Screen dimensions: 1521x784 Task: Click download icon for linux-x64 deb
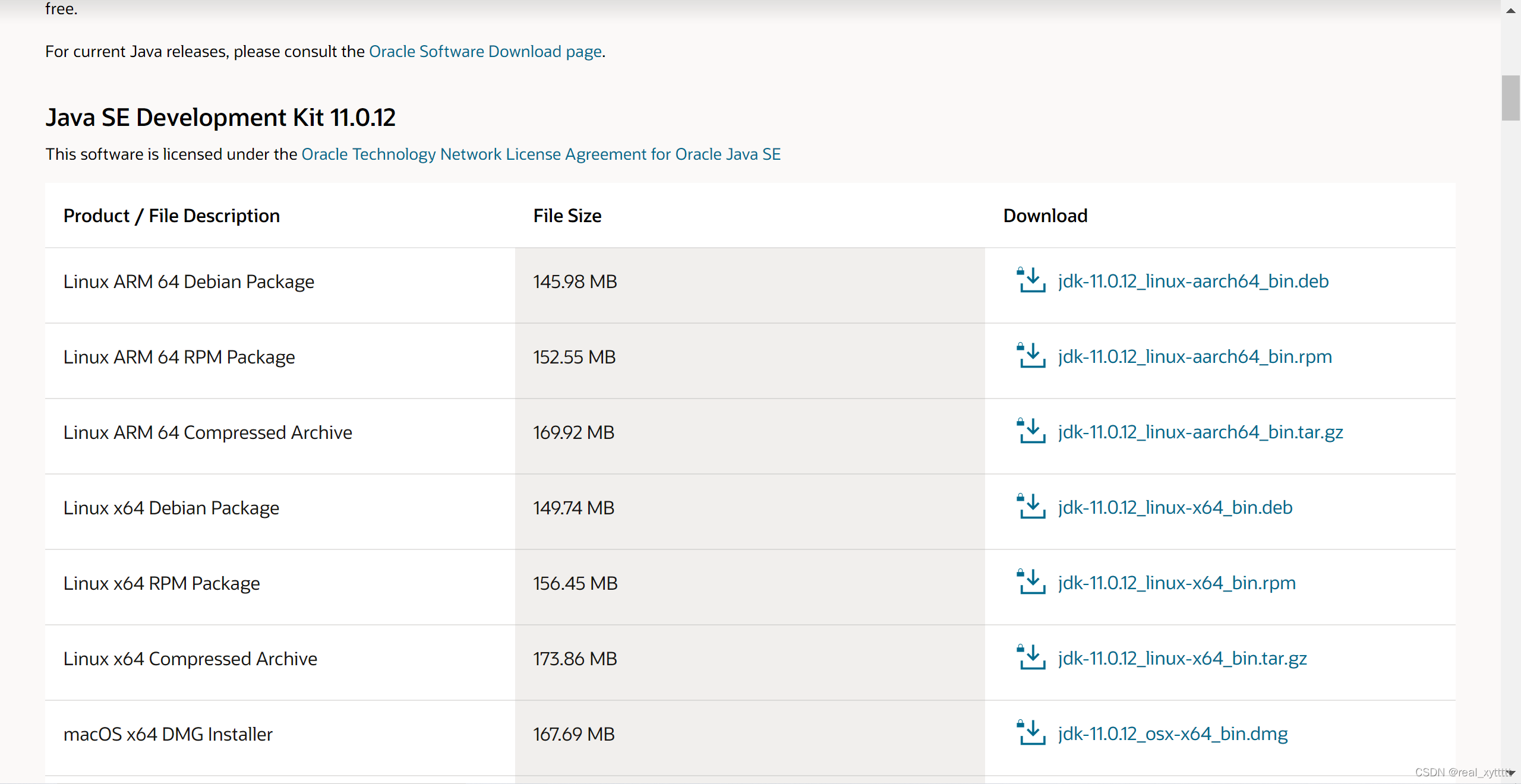pyautogui.click(x=1031, y=507)
